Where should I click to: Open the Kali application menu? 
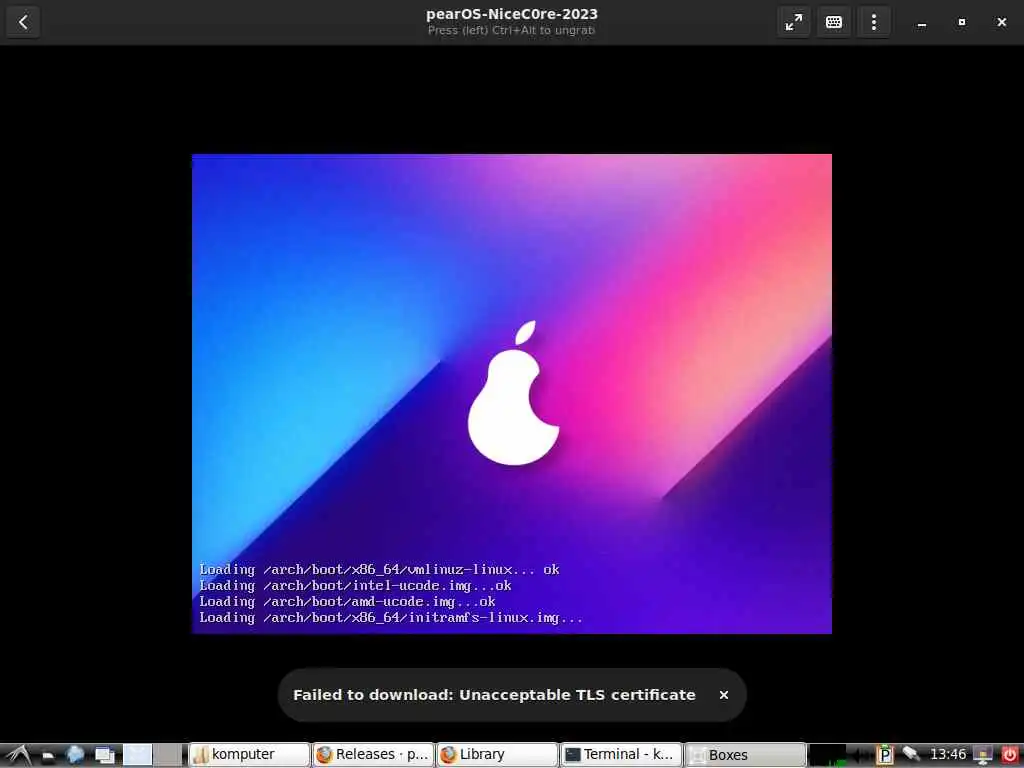point(18,755)
